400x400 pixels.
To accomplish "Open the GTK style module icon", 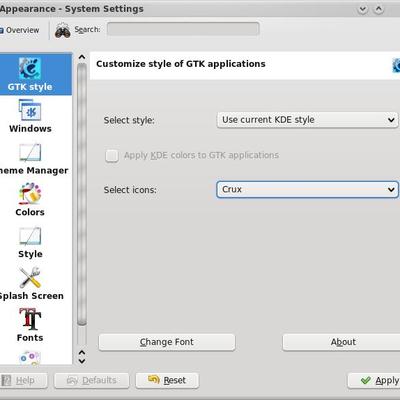I will click(x=29, y=68).
